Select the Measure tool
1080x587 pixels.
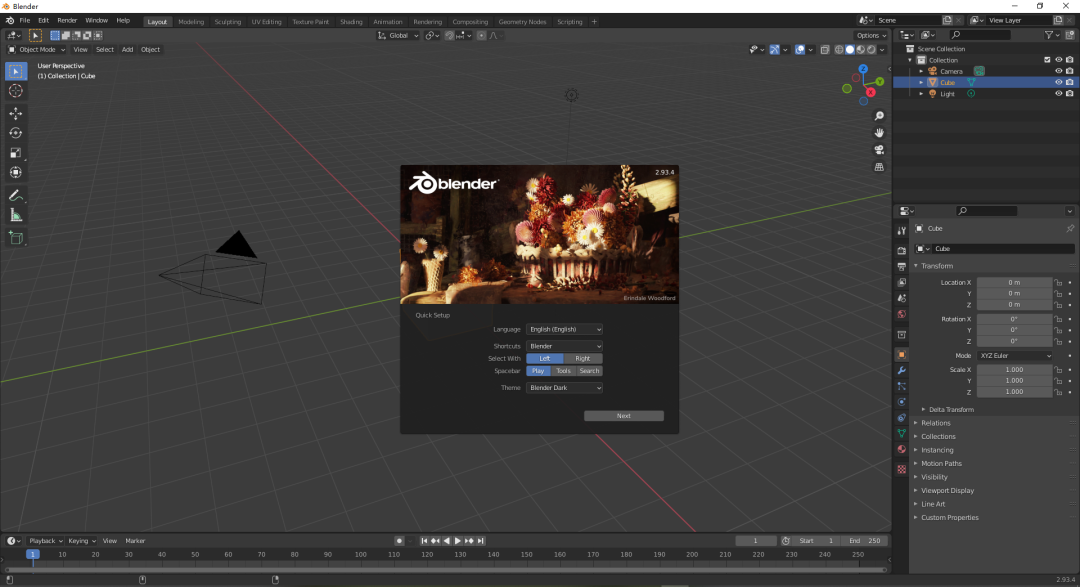tap(16, 215)
